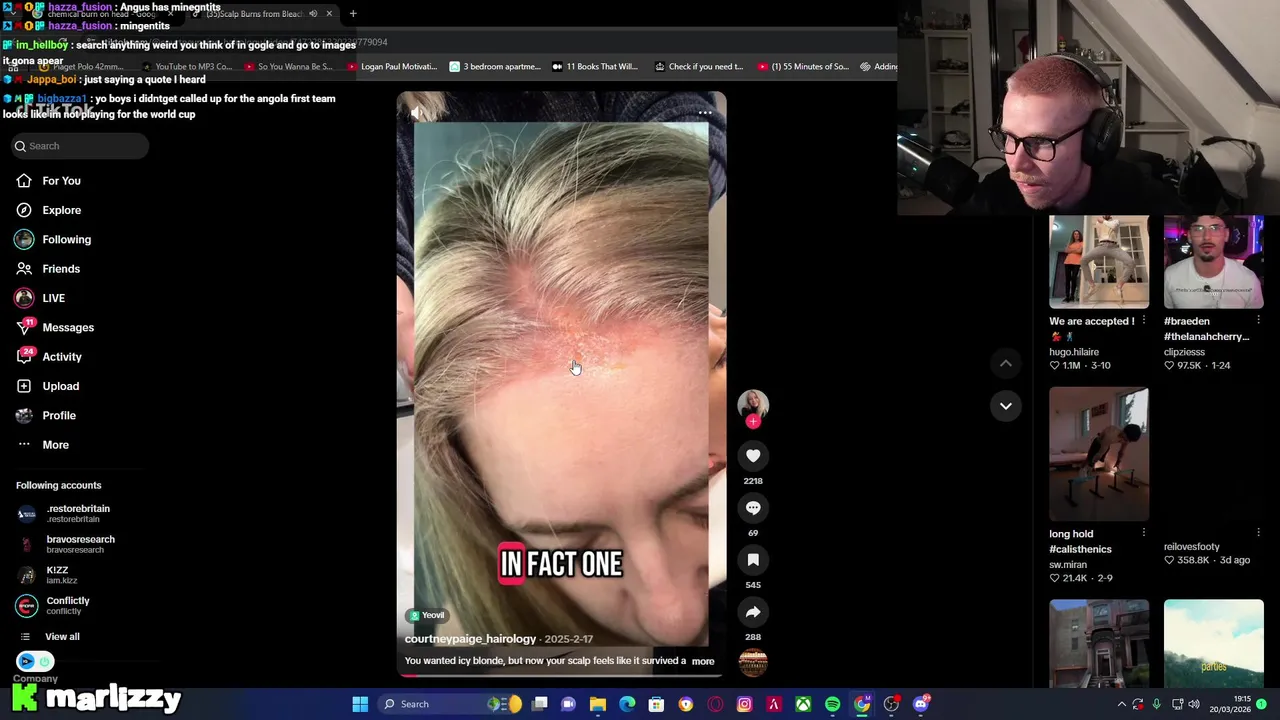The image size is (1280, 720).
Task: Click the TikTok search field
Action: coord(80,146)
